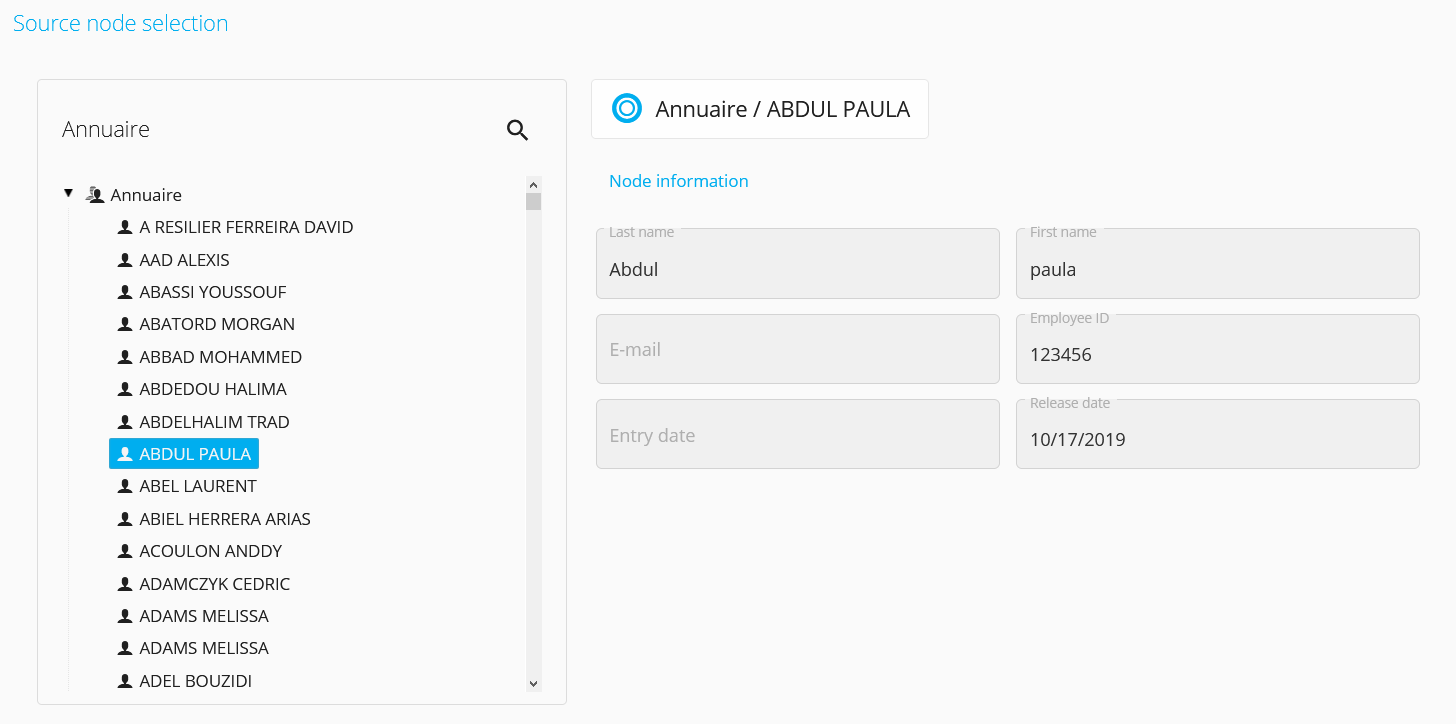Click the tree scrollbar down arrow
This screenshot has width=1456, height=724.
point(533,684)
